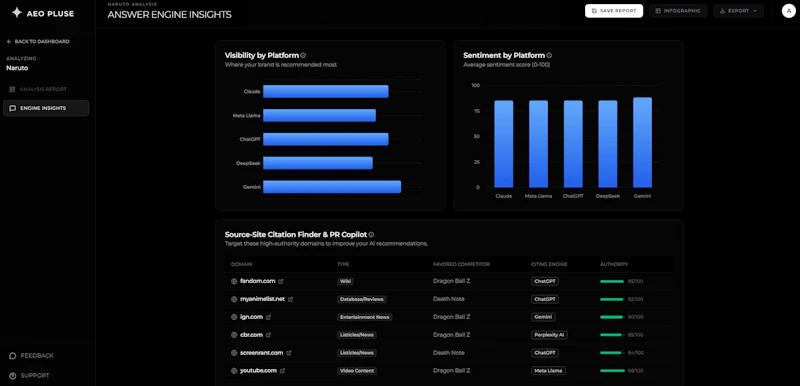Click the Naruto brand name in sidebar
Viewport: 800px width, 386px height.
click(x=17, y=68)
